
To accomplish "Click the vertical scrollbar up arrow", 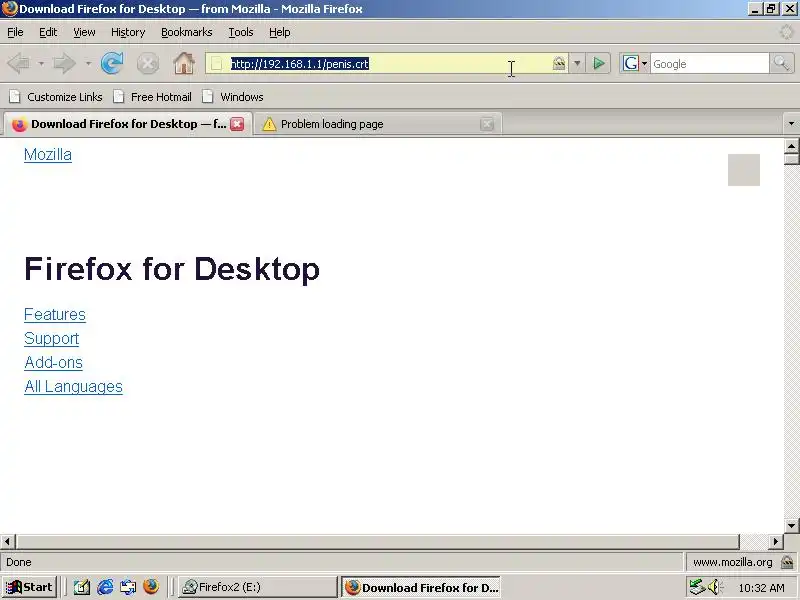I will tap(791, 146).
